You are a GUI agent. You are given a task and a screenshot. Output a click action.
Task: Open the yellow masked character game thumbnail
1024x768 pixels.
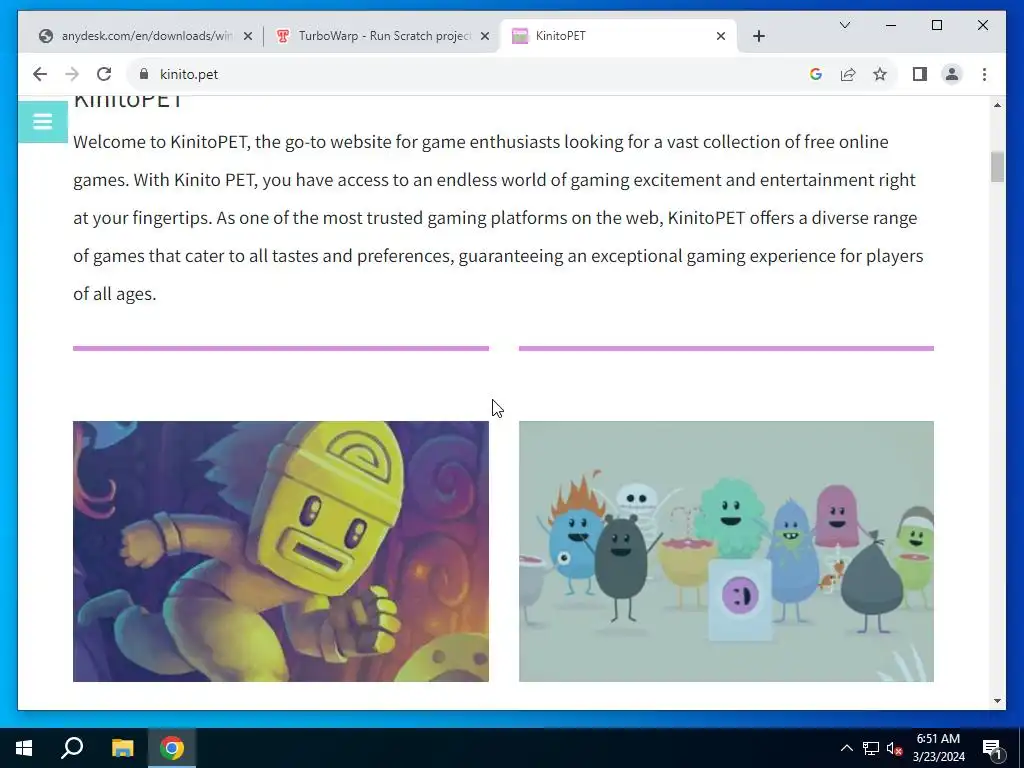click(x=281, y=551)
